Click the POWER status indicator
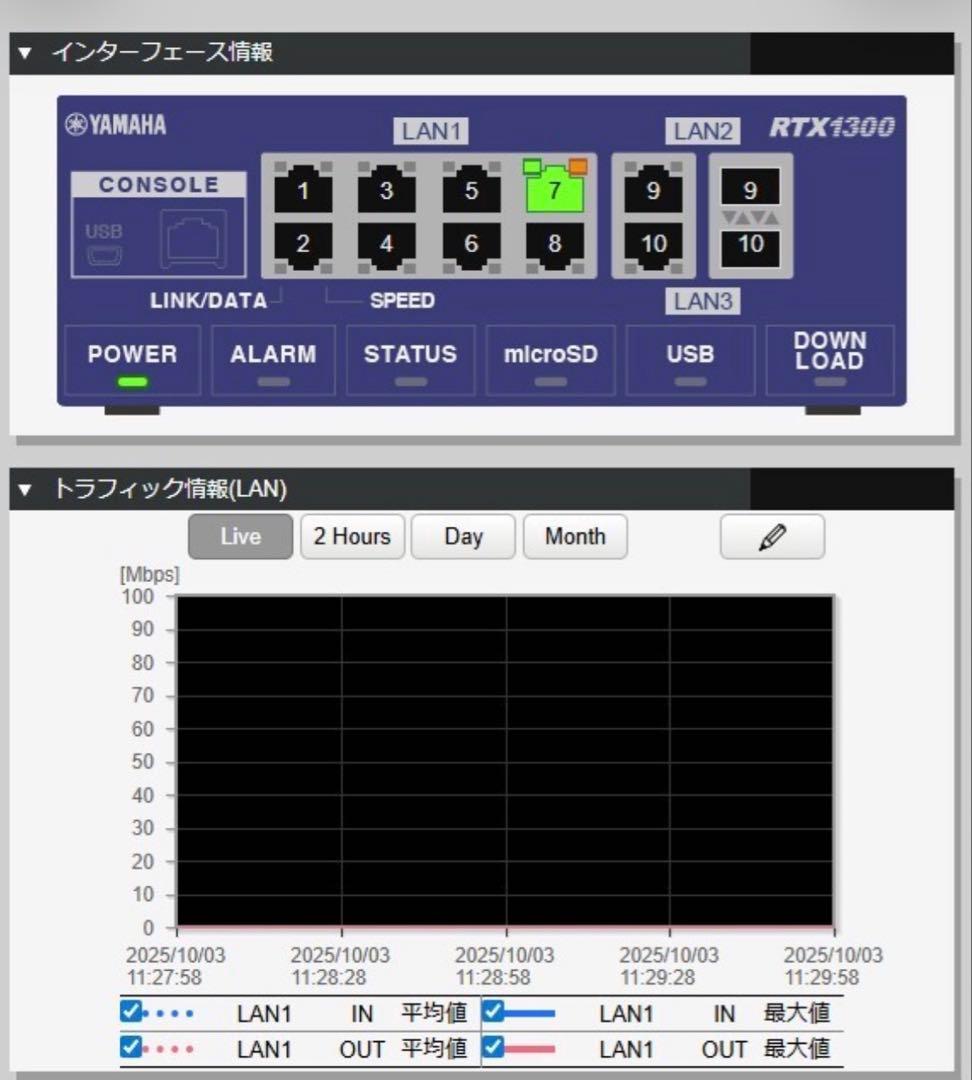The image size is (972, 1080). 133,381
